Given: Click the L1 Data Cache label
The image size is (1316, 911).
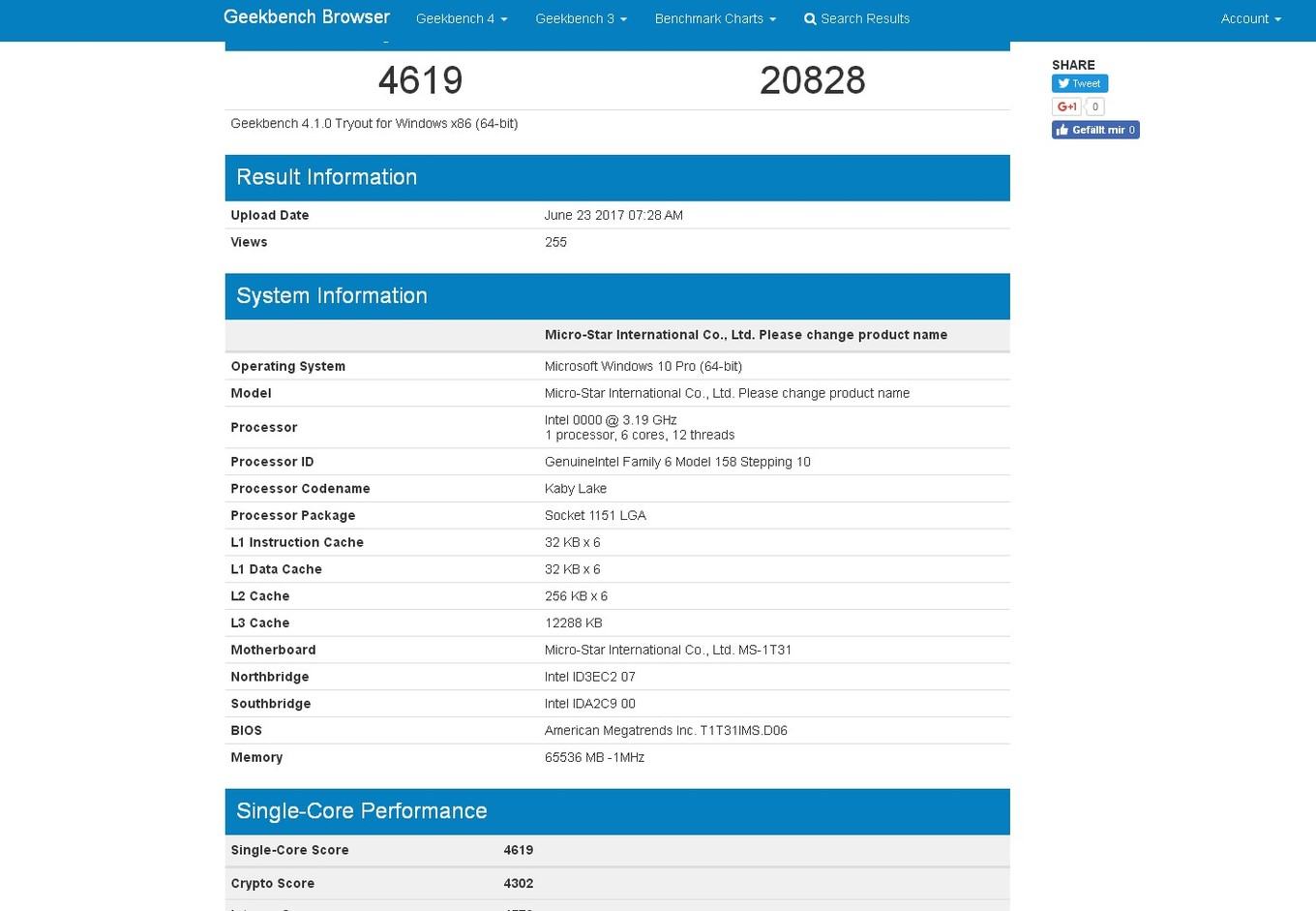Looking at the screenshot, I should point(276,569).
